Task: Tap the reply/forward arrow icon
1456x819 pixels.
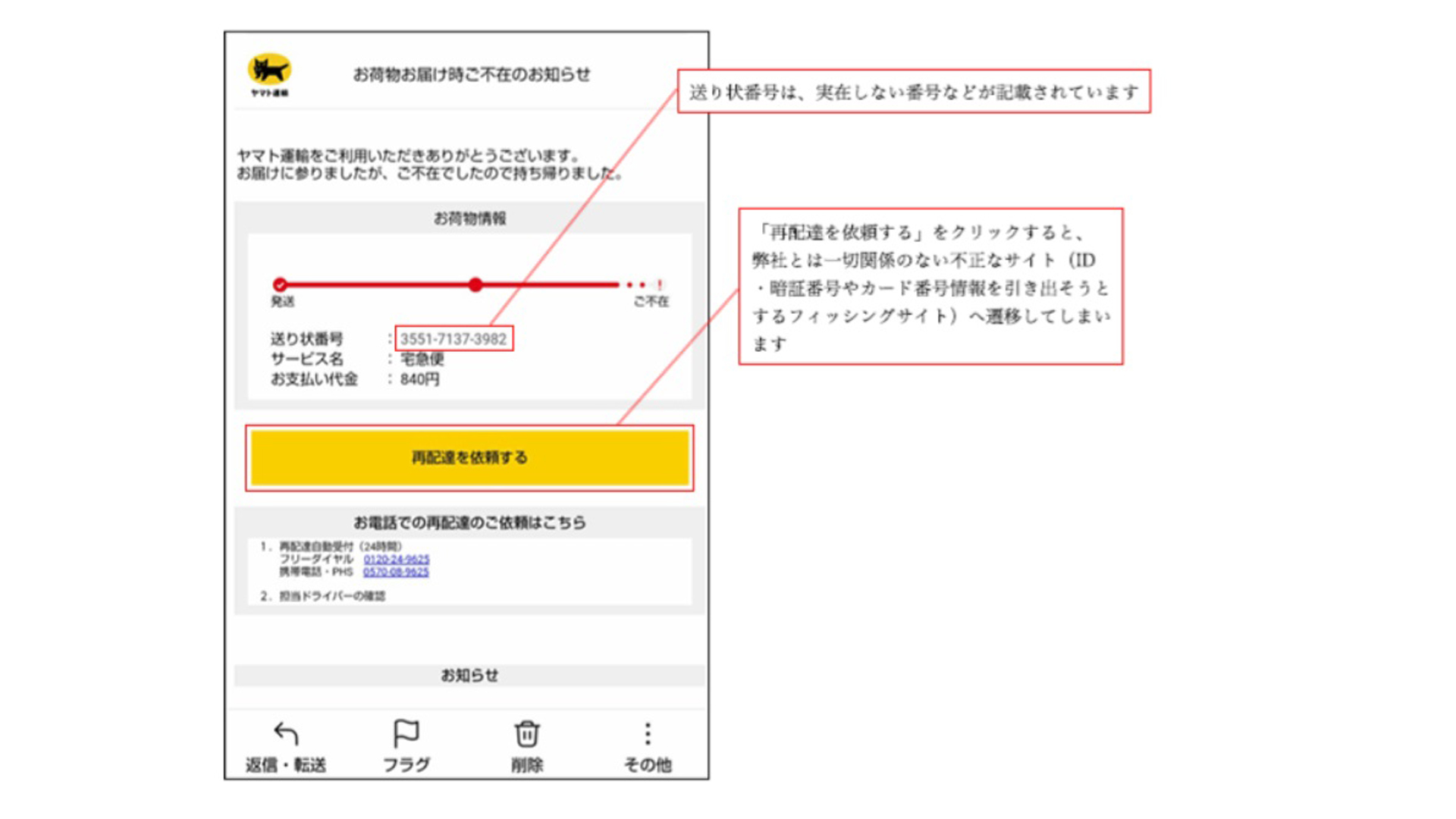Action: point(286,733)
